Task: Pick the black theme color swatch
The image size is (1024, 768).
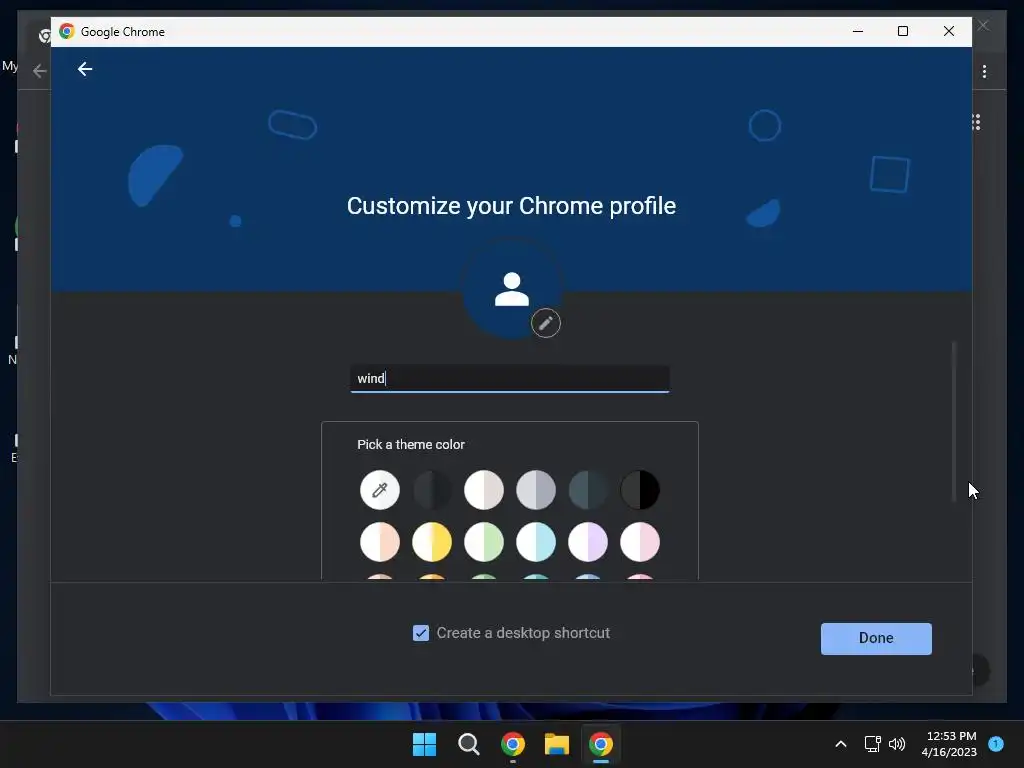Action: [x=640, y=490]
